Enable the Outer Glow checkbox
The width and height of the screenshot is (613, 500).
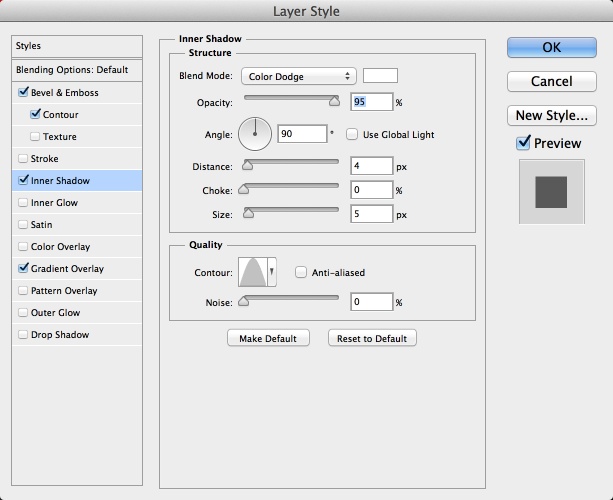(x=23, y=312)
